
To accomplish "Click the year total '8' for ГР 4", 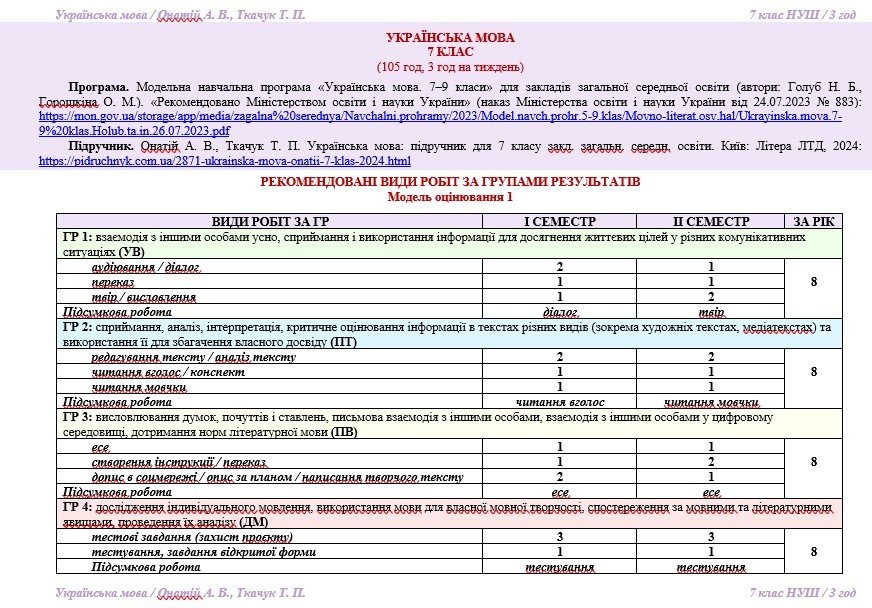I will point(814,552).
